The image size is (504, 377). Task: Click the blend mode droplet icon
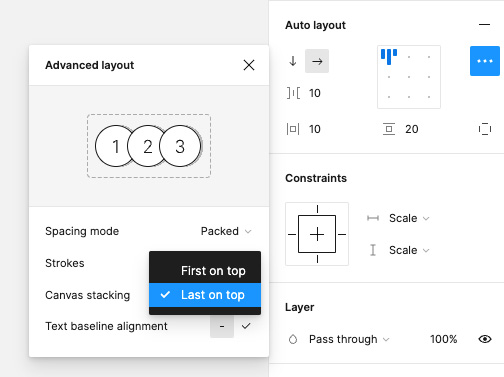click(x=293, y=339)
